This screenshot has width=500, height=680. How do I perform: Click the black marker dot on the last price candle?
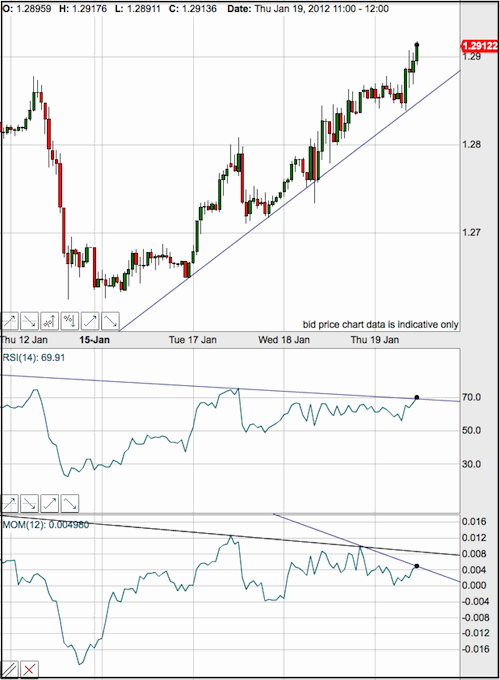pos(417,44)
